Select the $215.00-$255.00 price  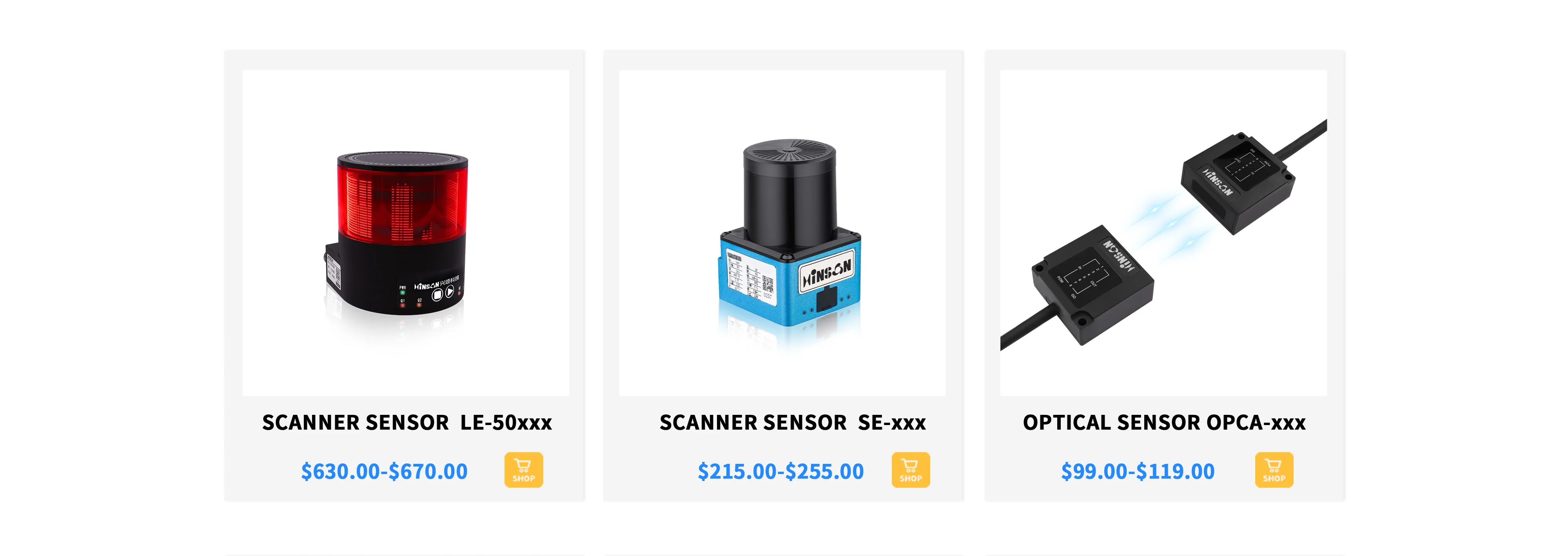pyautogui.click(x=780, y=471)
